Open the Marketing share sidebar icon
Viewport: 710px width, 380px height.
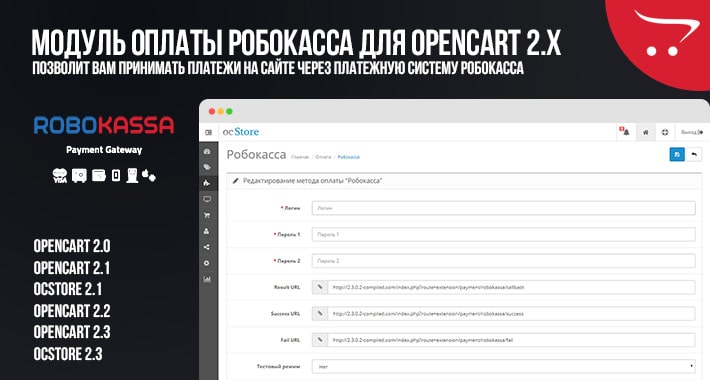pyautogui.click(x=207, y=247)
